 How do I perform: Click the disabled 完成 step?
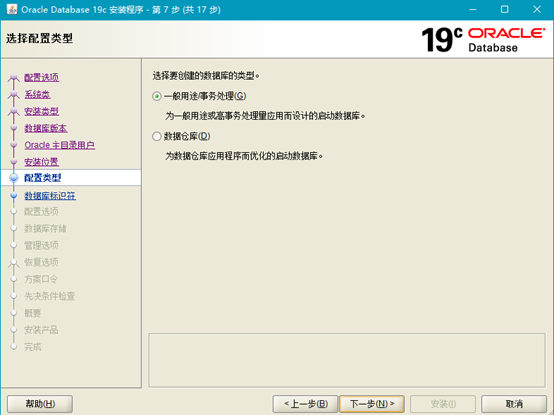[x=33, y=347]
